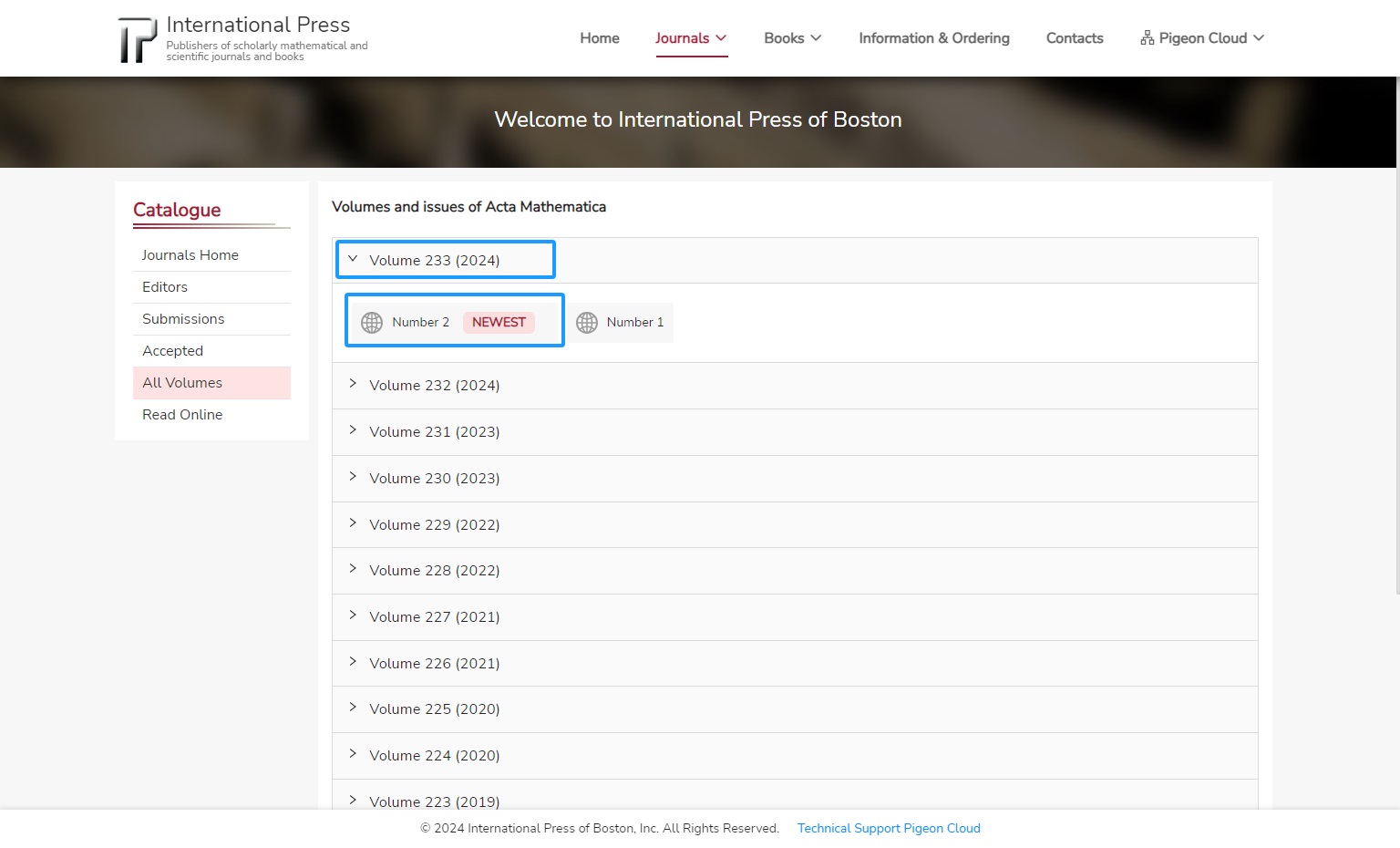The image size is (1400, 848).
Task: Expand Volume 227 (2021)
Action: click(795, 616)
